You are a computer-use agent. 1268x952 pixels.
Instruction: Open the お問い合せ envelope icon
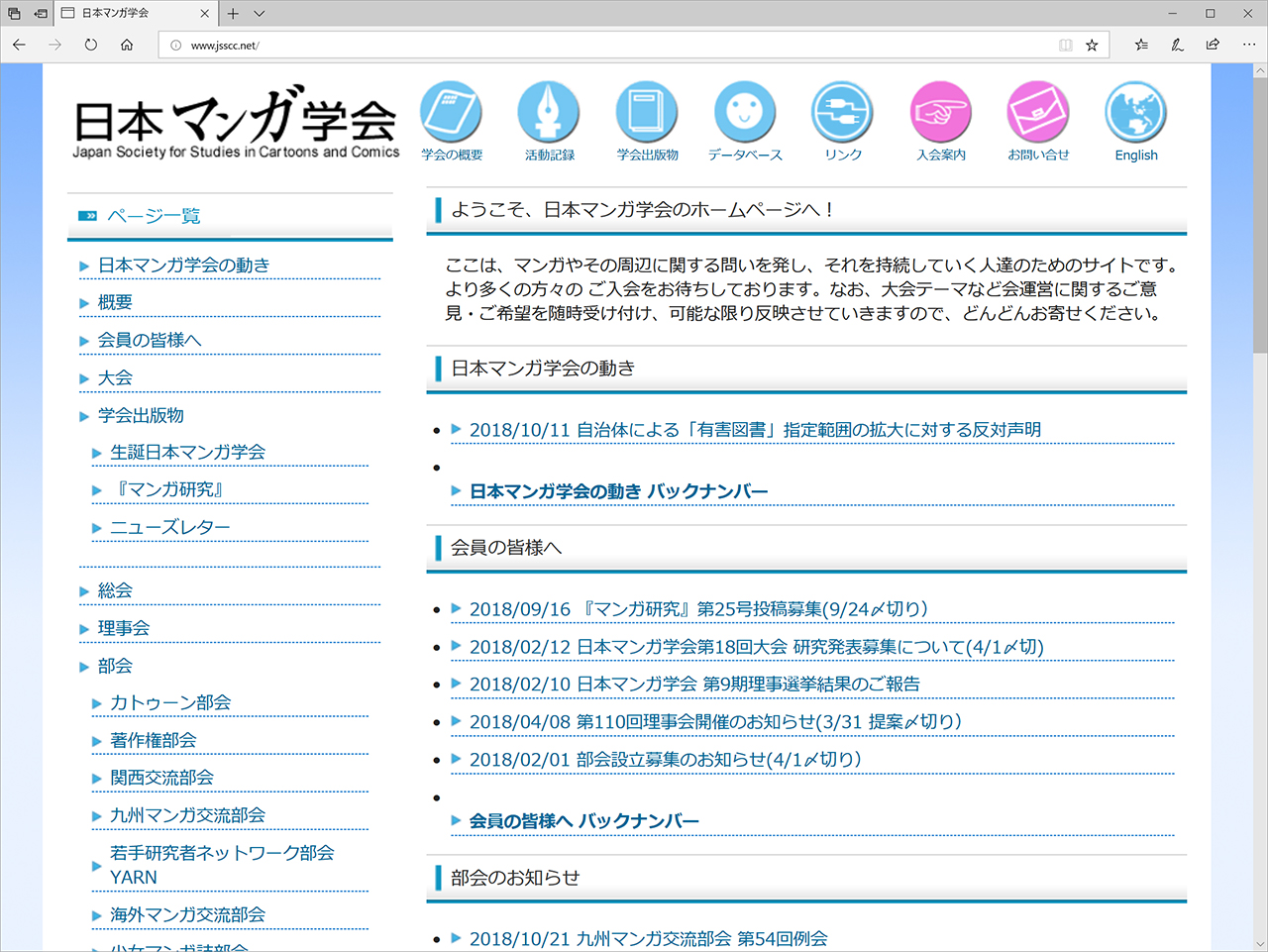[x=1038, y=112]
